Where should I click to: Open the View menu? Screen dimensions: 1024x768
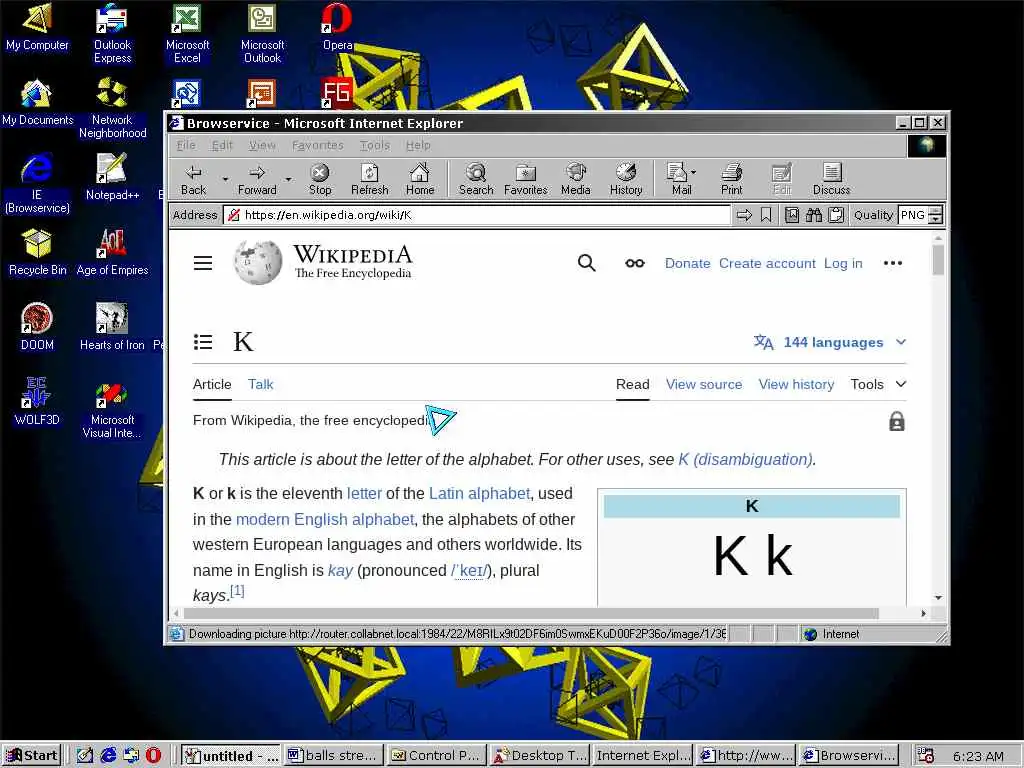(262, 145)
